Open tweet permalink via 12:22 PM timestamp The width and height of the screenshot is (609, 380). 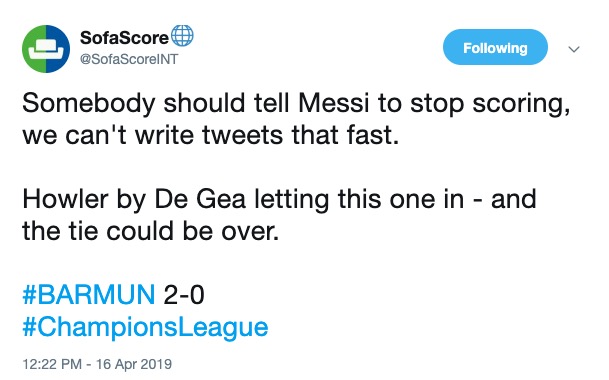tap(52, 364)
